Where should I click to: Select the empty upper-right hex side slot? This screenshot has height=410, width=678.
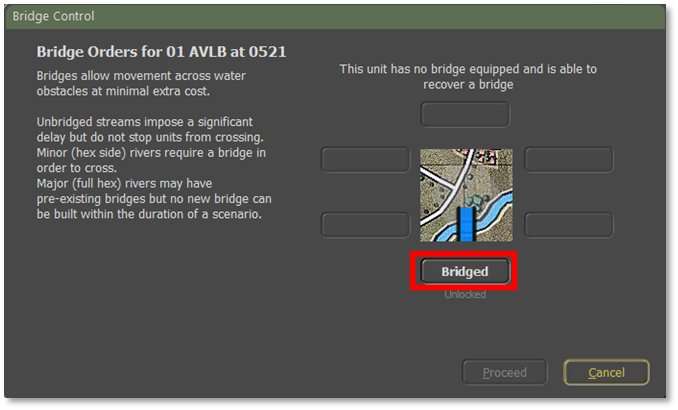click(x=568, y=160)
